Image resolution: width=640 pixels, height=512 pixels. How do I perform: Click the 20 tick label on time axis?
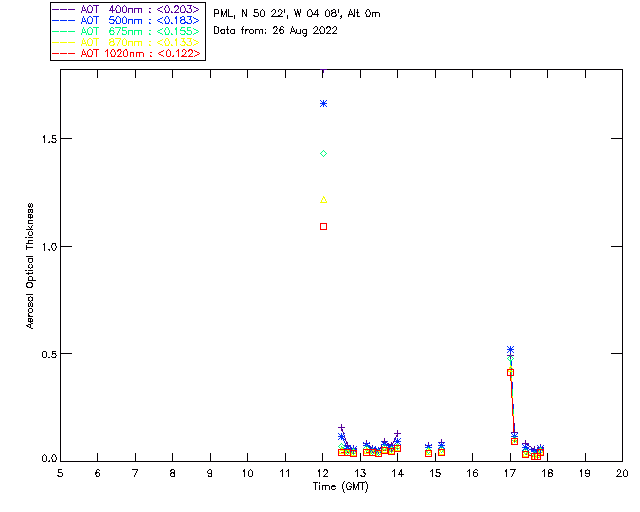tap(621, 472)
